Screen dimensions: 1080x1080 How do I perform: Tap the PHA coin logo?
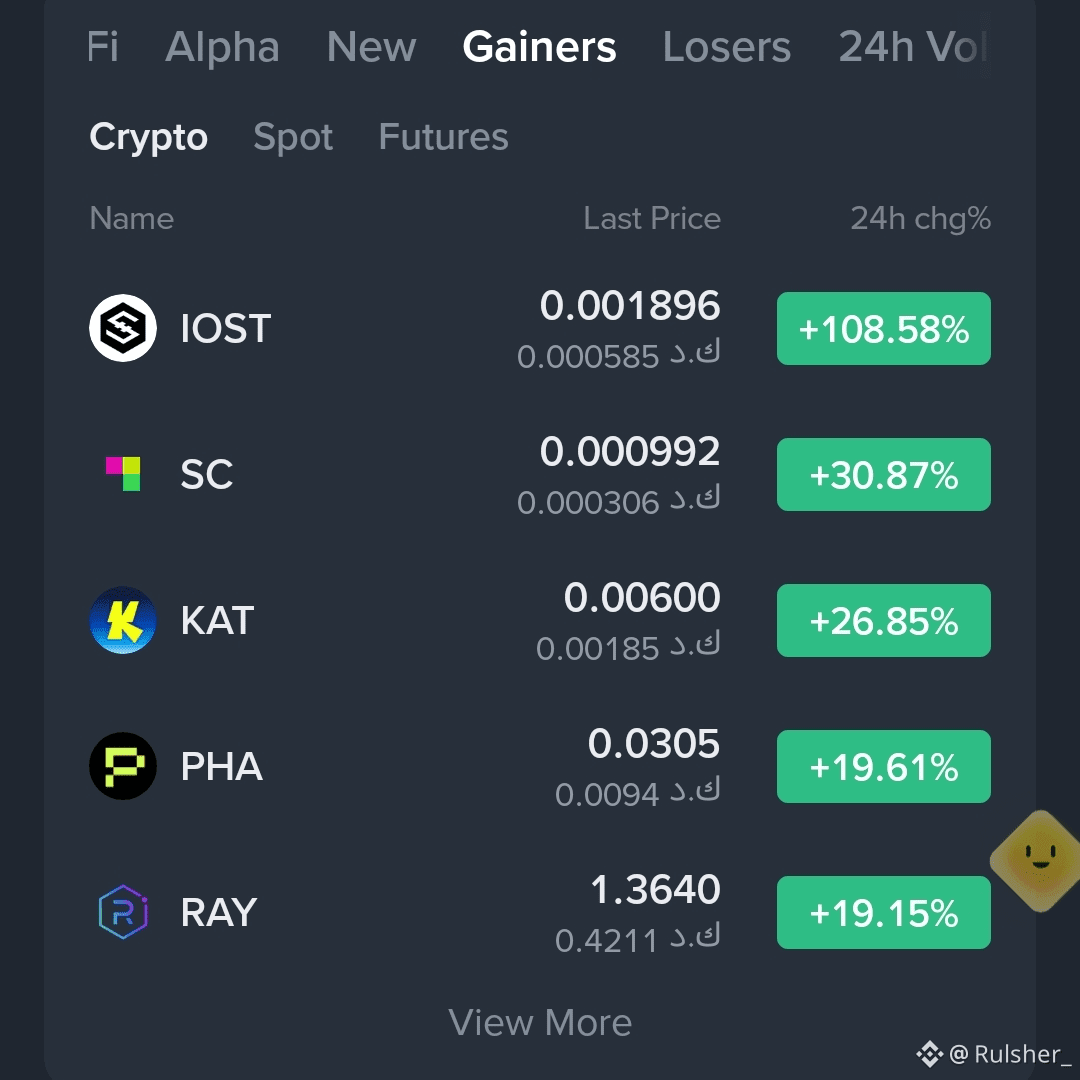tap(123, 766)
